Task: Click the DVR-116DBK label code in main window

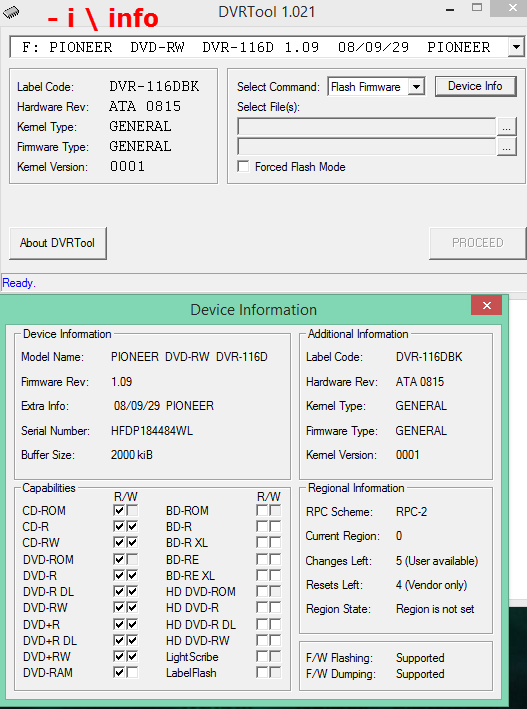Action: click(x=154, y=87)
